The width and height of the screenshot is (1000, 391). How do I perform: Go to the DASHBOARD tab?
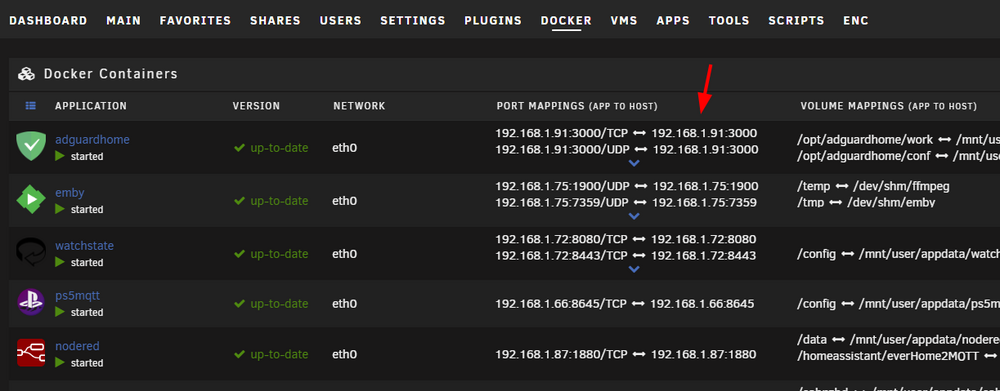point(48,20)
